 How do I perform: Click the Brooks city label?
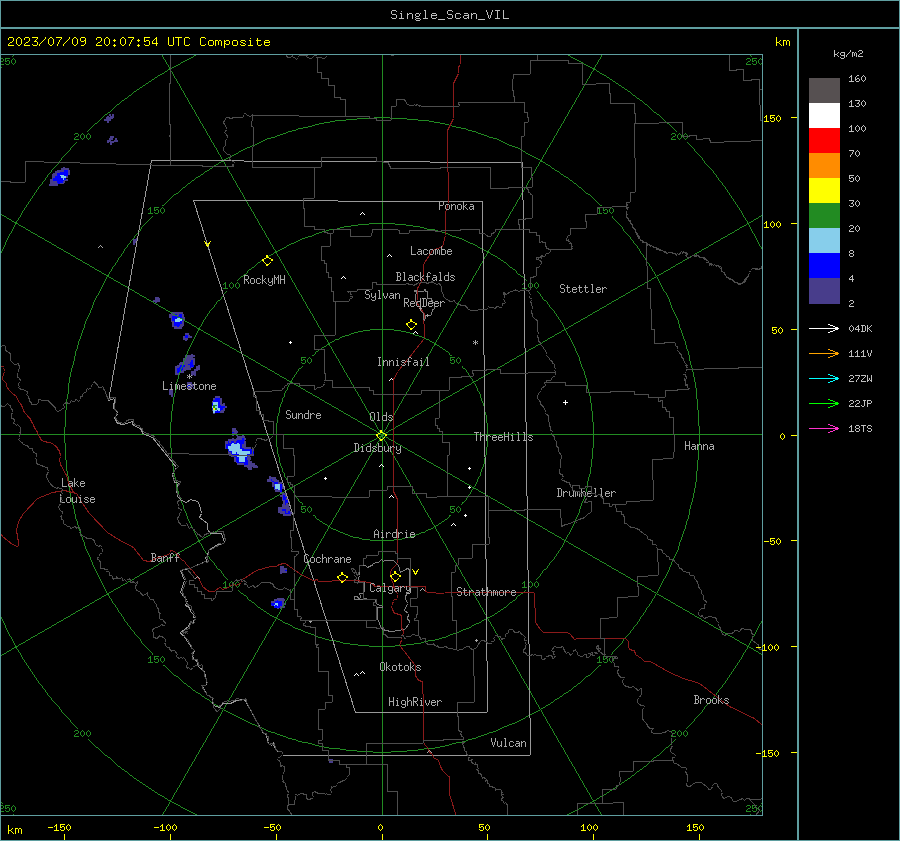[711, 700]
